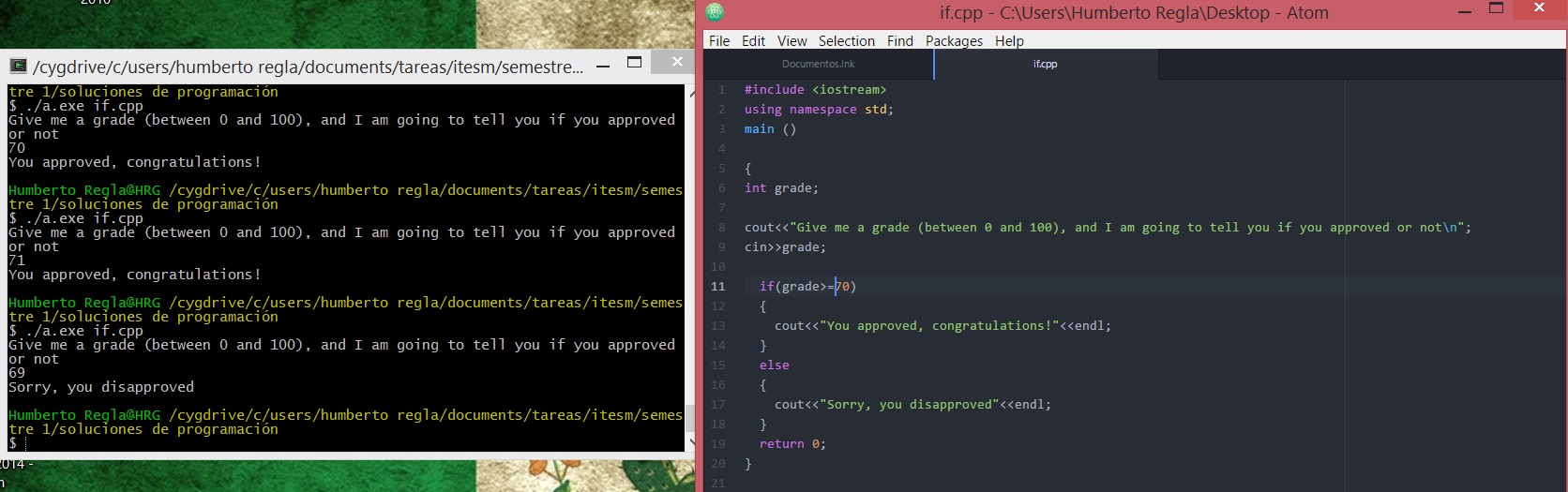Click on 'return 0;' statement
1568x492 pixels.
click(792, 444)
